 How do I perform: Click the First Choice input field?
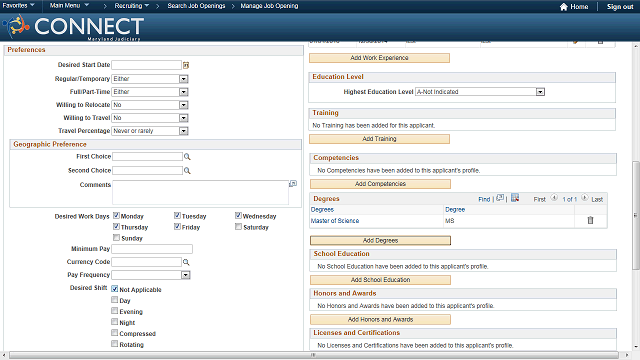point(147,157)
